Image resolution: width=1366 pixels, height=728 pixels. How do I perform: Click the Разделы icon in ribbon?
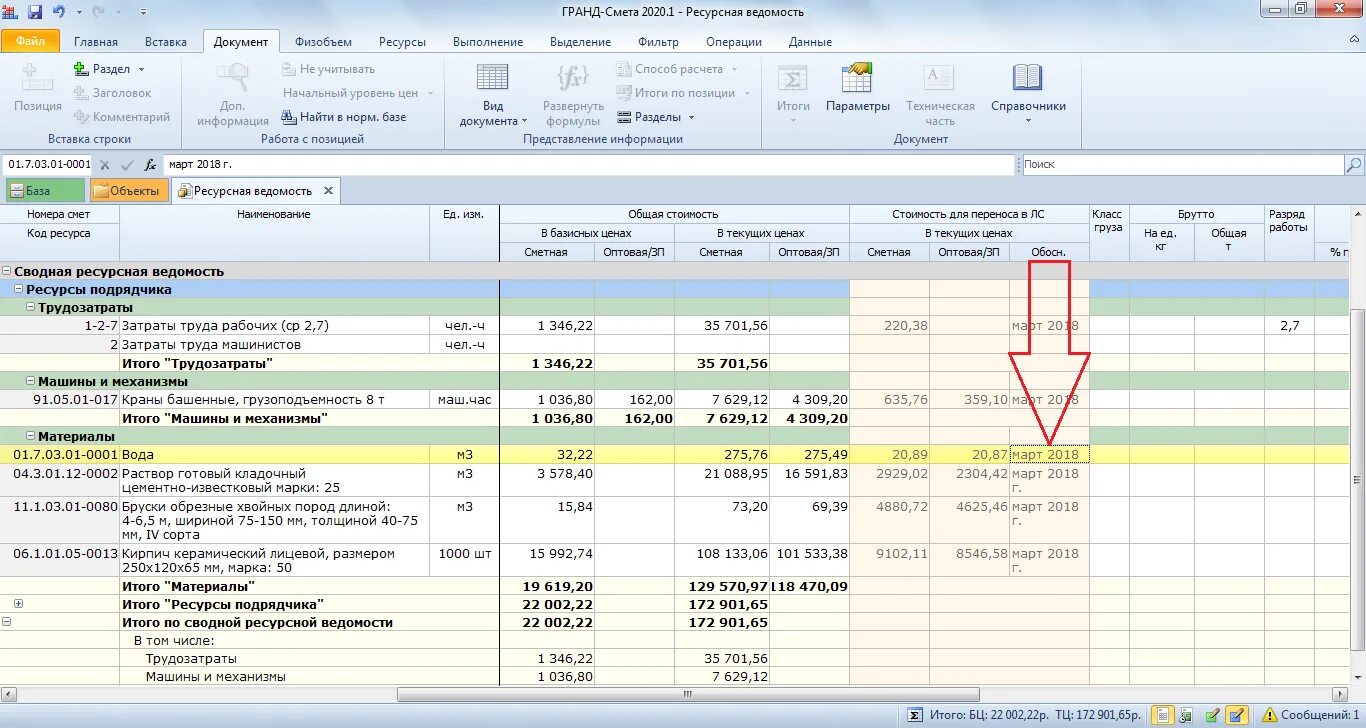(x=623, y=117)
